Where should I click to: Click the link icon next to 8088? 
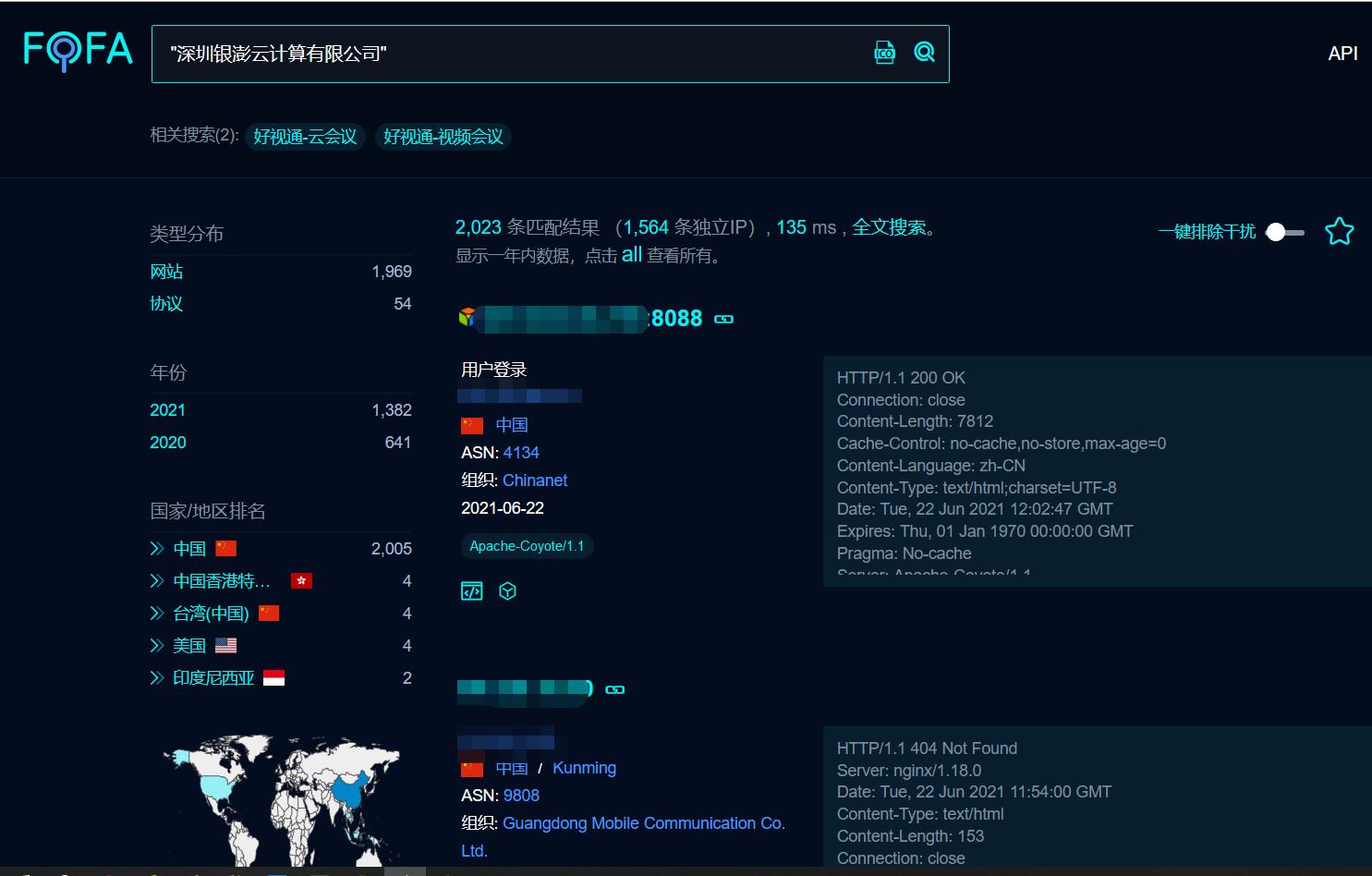pyautogui.click(x=724, y=319)
